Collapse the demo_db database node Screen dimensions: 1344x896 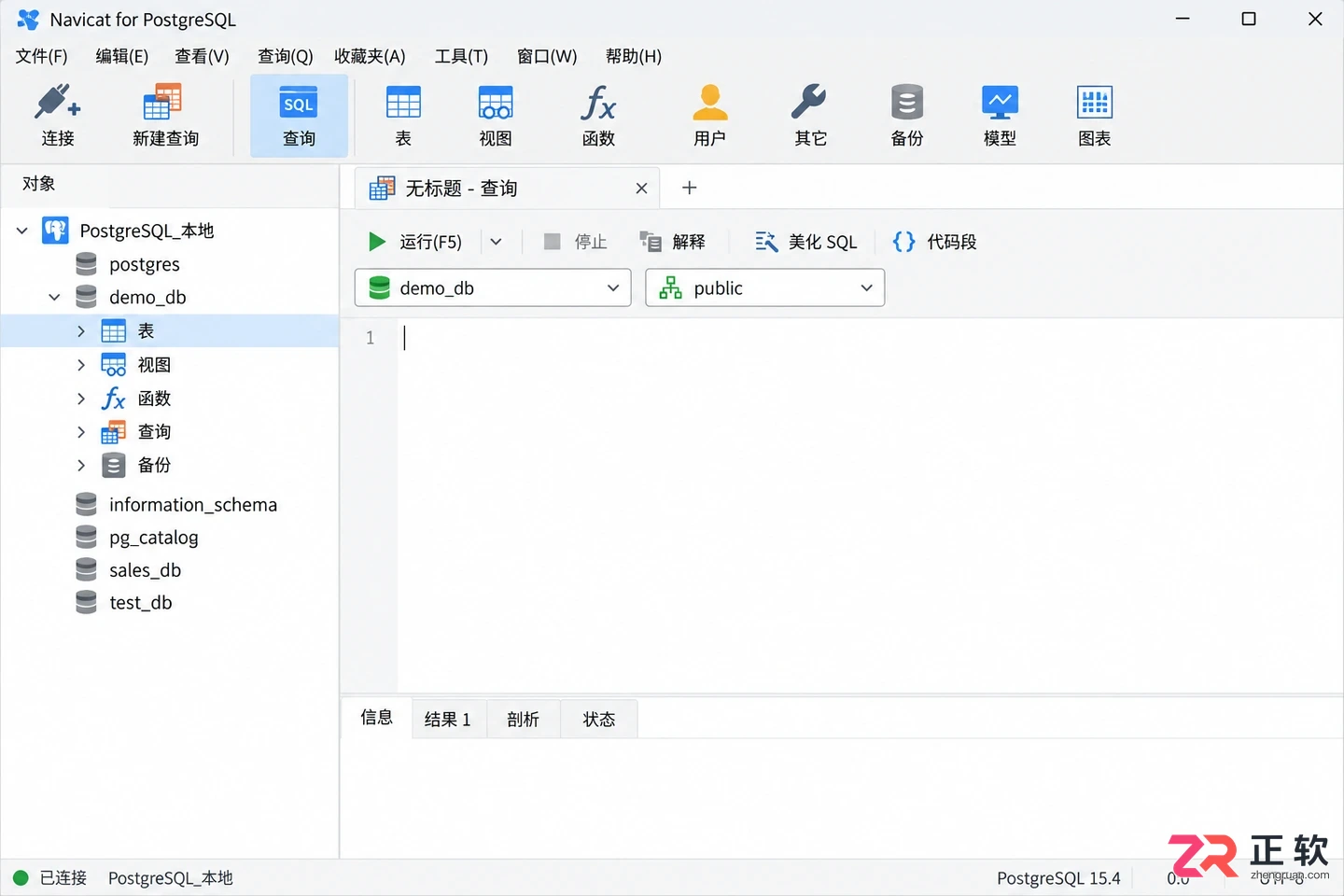tap(54, 297)
